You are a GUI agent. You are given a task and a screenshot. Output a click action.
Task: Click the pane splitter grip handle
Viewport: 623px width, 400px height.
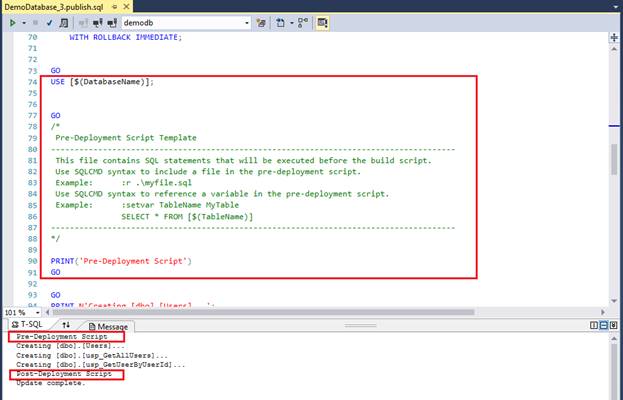(x=360, y=325)
